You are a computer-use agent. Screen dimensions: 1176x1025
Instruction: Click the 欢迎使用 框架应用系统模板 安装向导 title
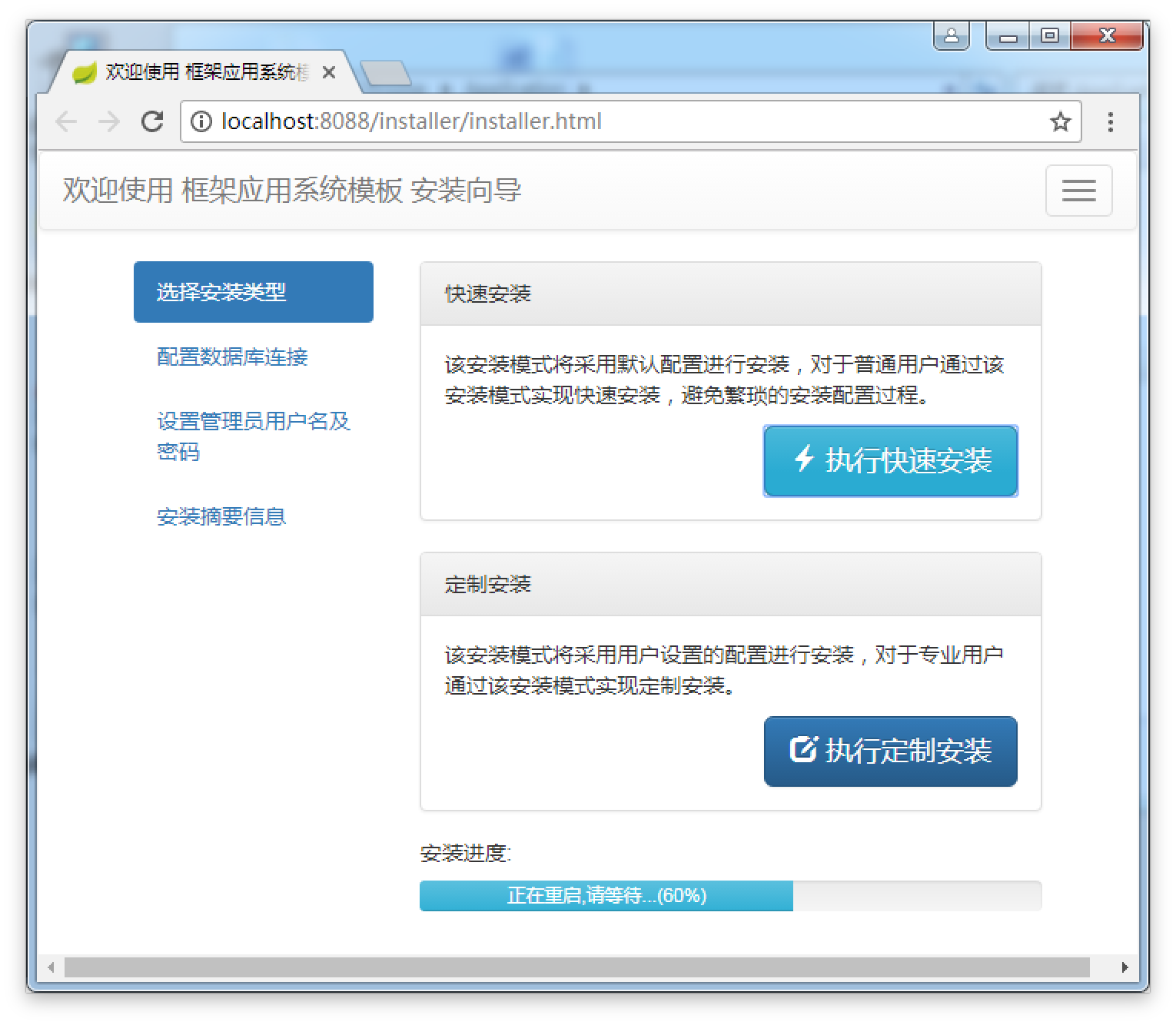click(292, 191)
